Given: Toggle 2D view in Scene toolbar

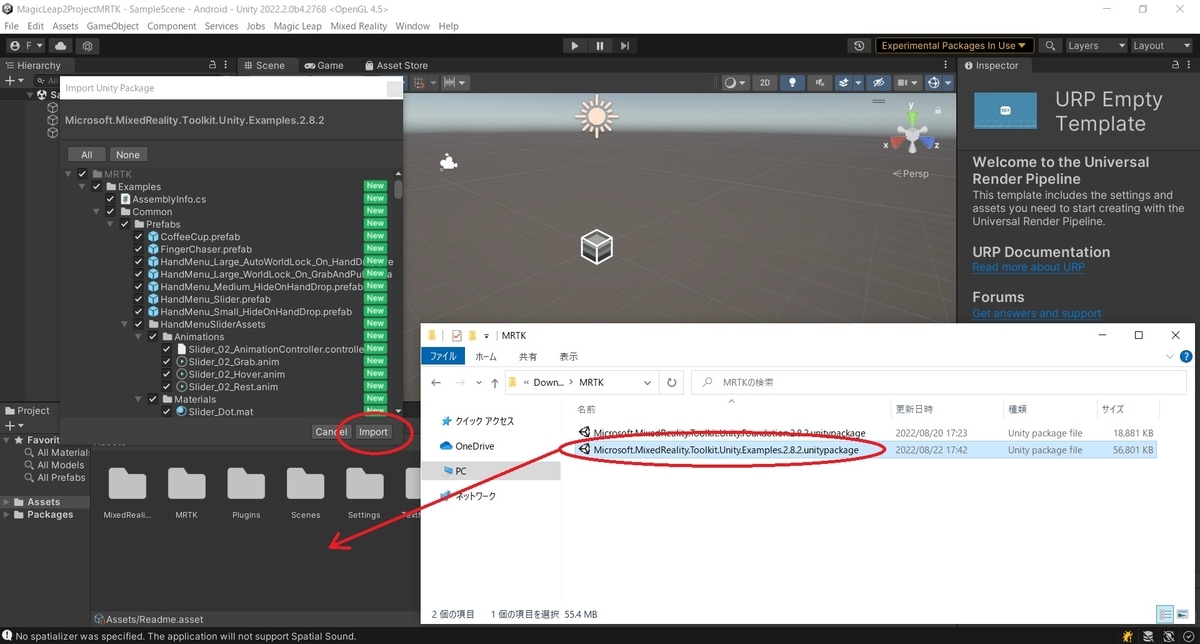Looking at the screenshot, I should (764, 83).
